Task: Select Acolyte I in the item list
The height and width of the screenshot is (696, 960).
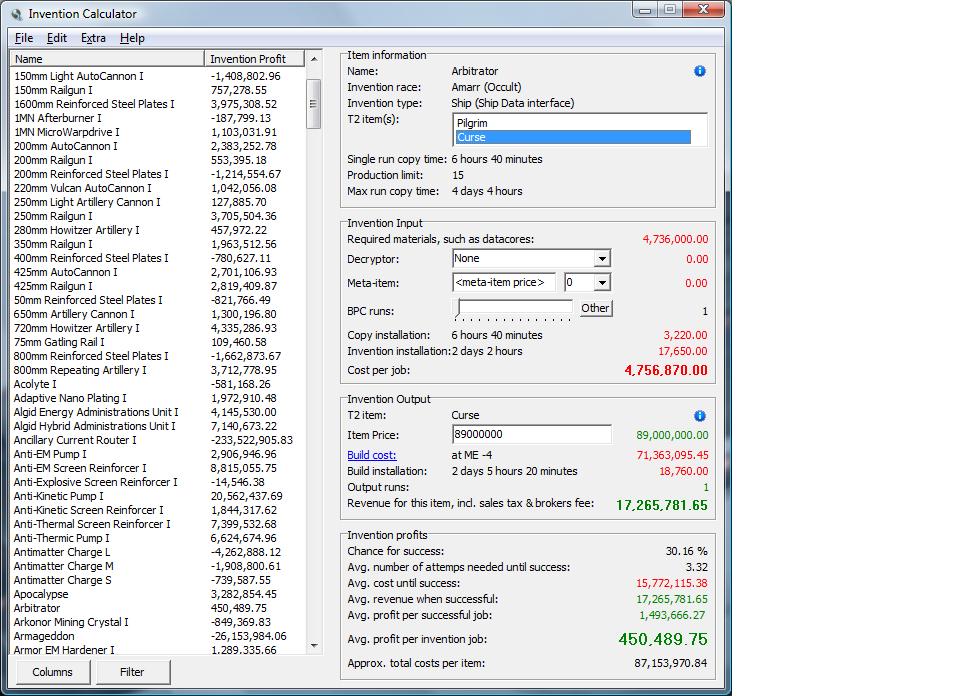Action: point(158,384)
